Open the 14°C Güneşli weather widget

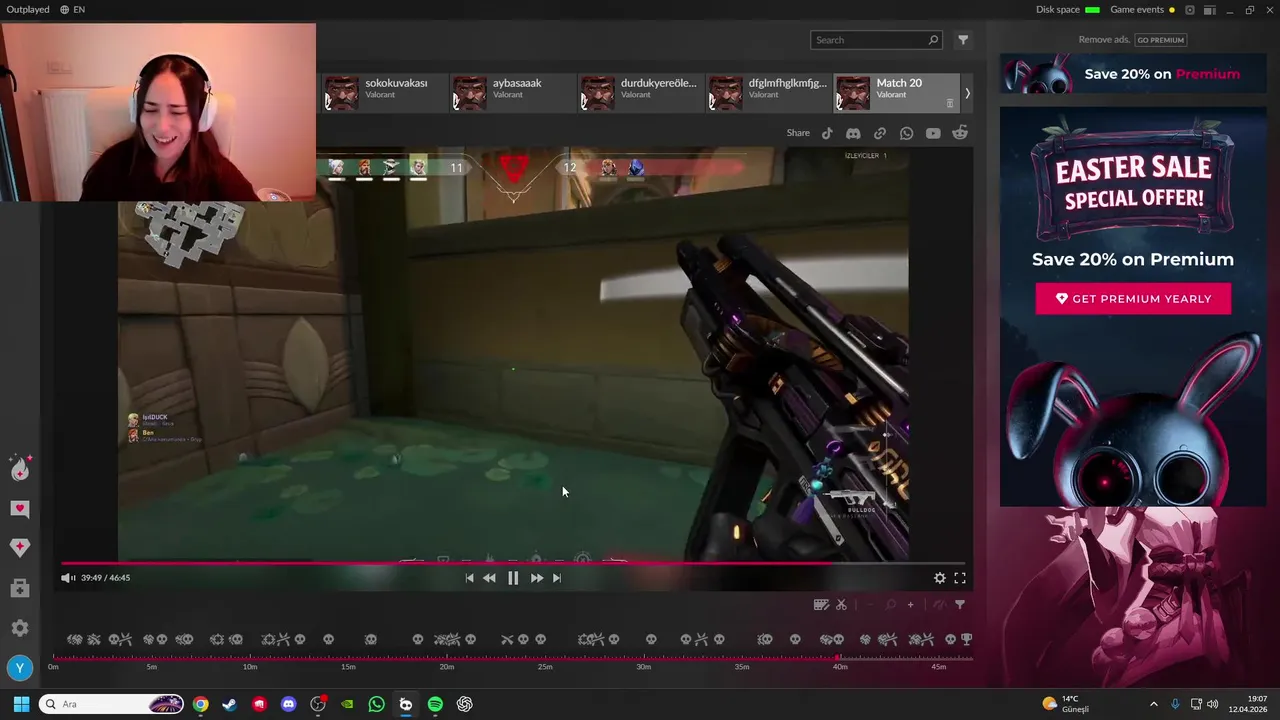click(1066, 704)
